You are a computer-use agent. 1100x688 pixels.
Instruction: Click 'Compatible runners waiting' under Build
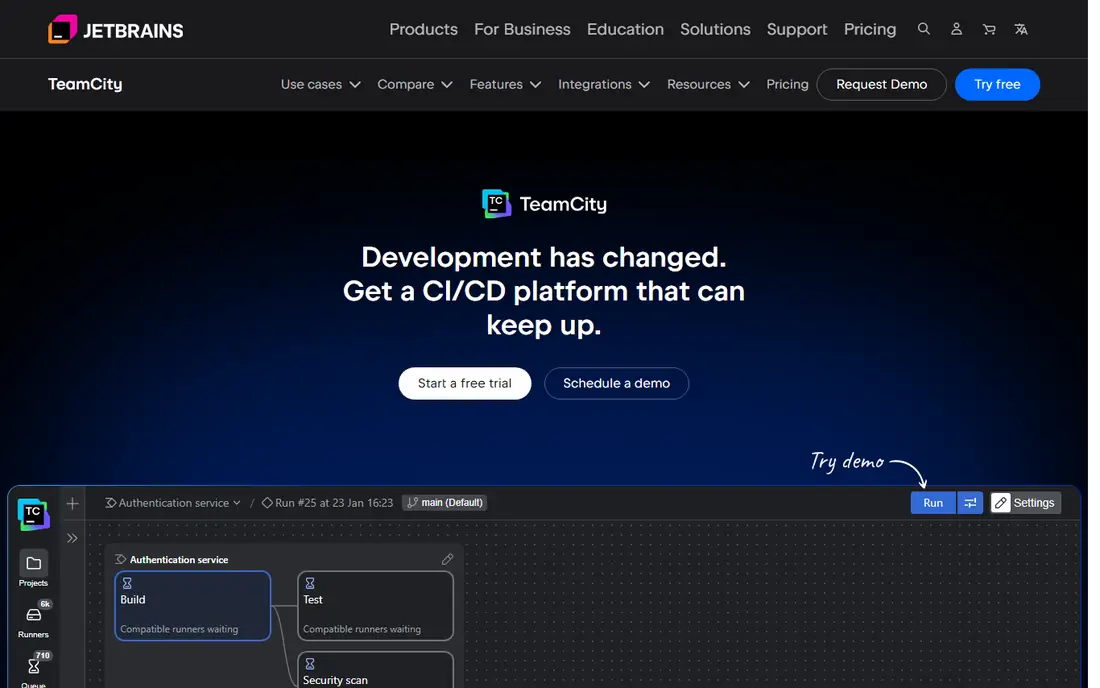coord(179,629)
